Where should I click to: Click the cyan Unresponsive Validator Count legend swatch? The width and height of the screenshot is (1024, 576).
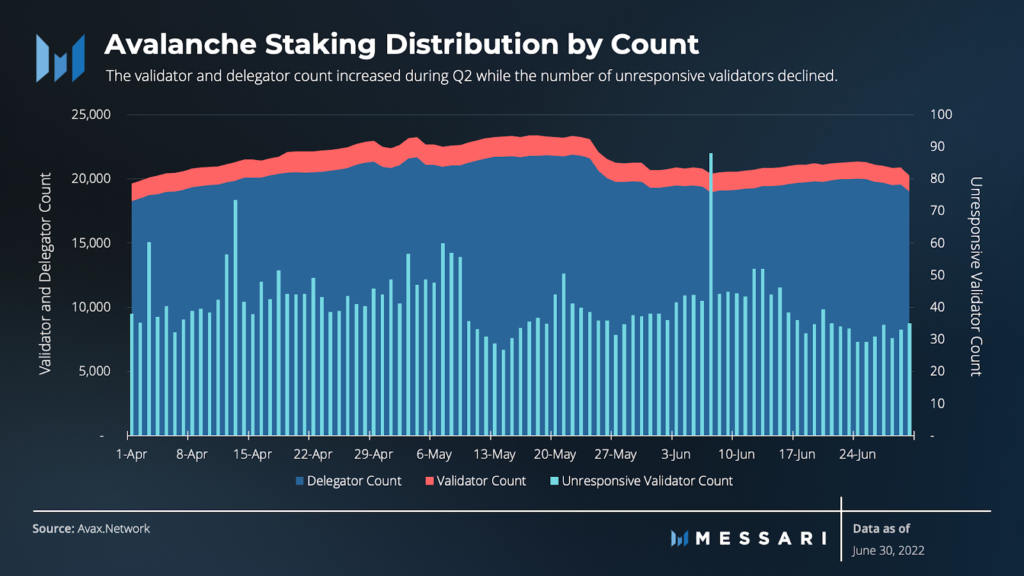tap(554, 481)
